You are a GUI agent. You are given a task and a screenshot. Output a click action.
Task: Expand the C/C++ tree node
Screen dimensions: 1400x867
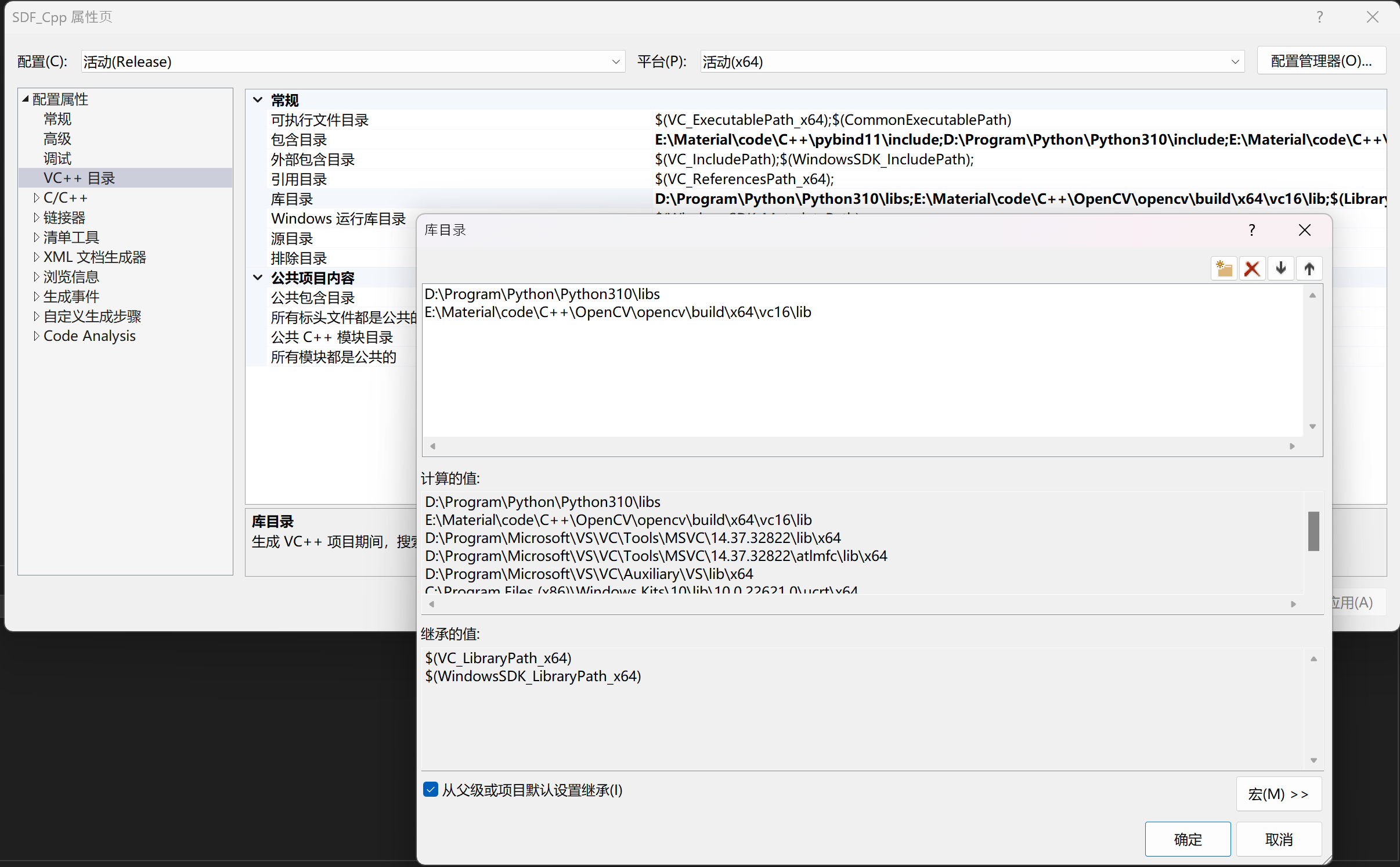37,198
